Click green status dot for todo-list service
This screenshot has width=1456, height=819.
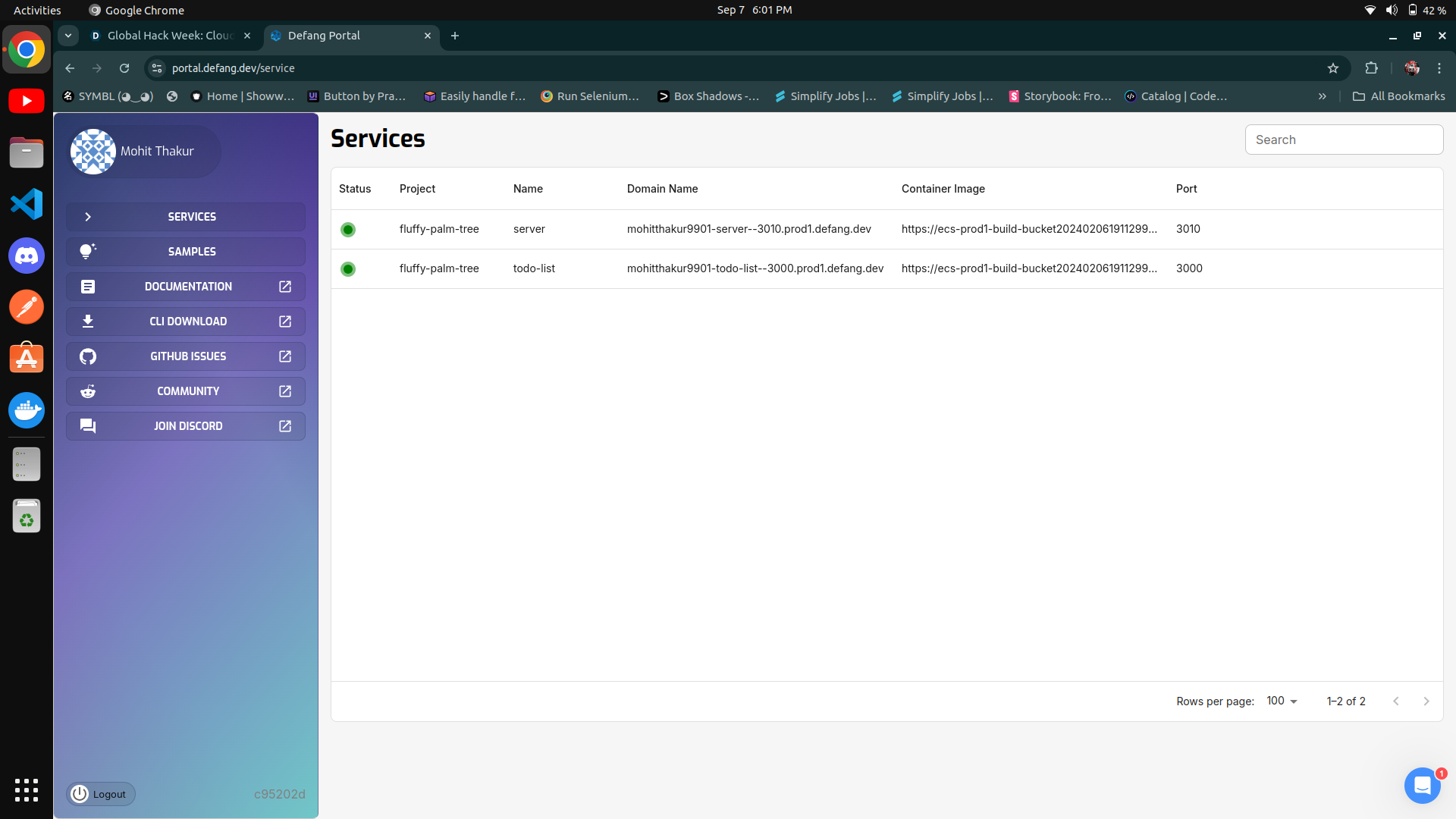[348, 269]
